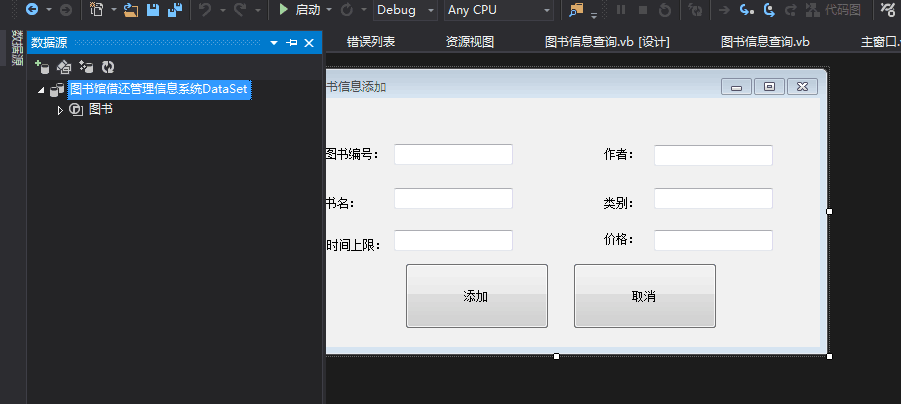Click the Add New Data Source icon
Image resolution: width=901 pixels, height=404 pixels.
tap(42, 67)
